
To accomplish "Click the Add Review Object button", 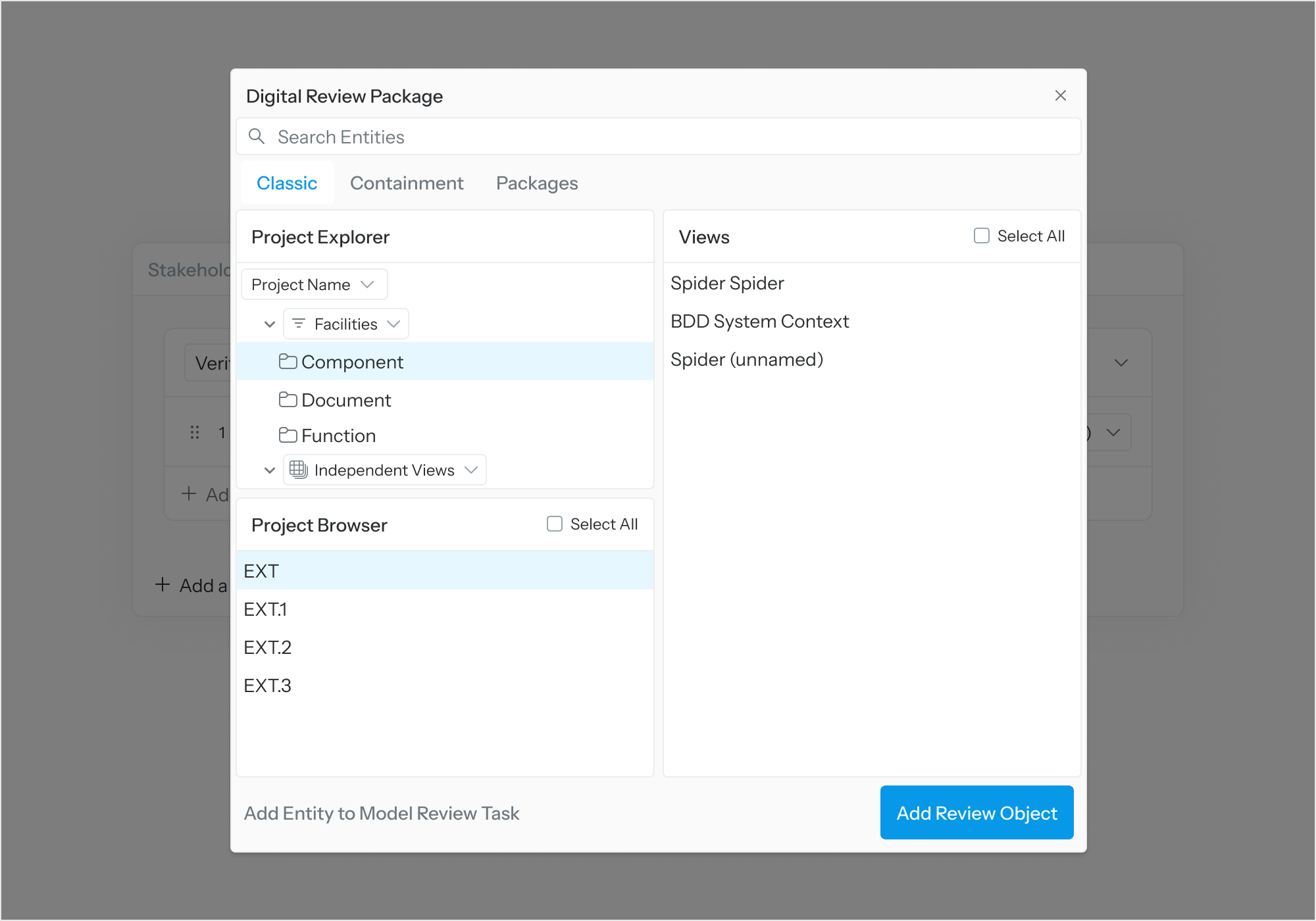I will pyautogui.click(x=976, y=813).
